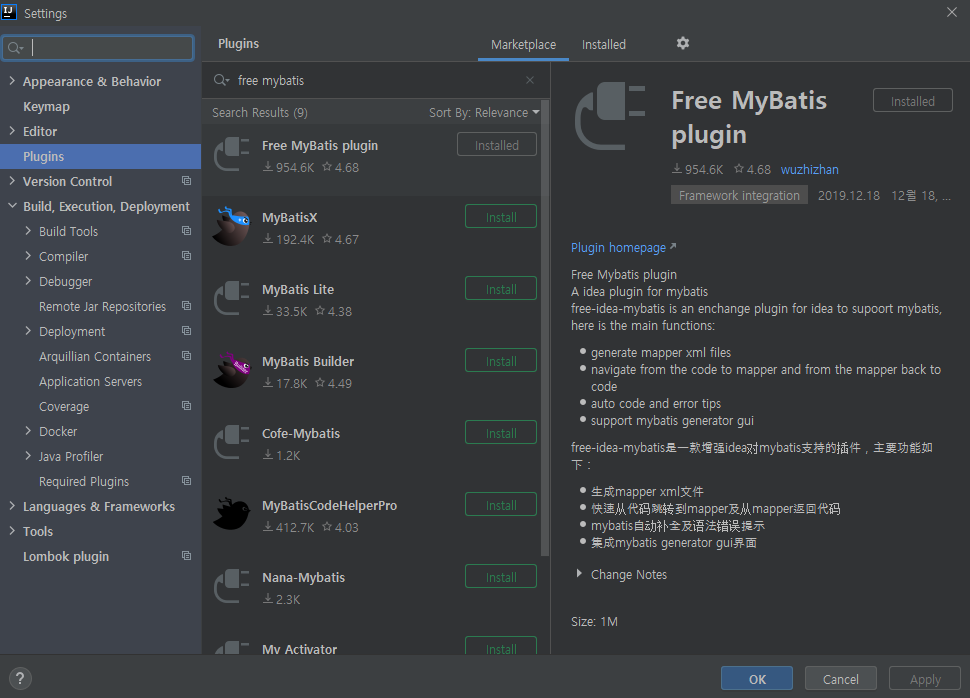Click the large plugin detail plug icon
Screen dimensions: 970x698
pos(610,116)
